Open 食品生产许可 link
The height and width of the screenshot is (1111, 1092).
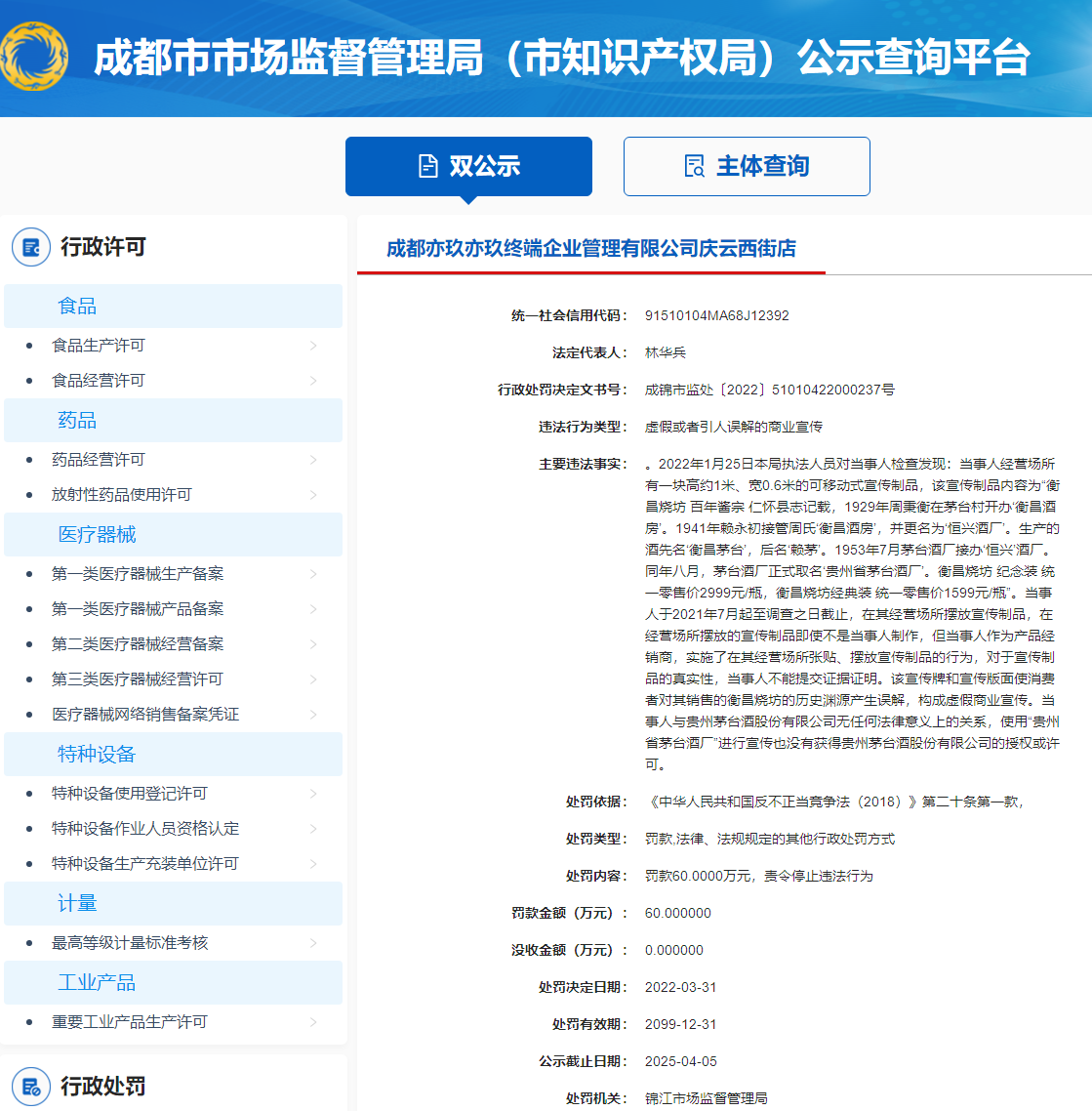99,345
